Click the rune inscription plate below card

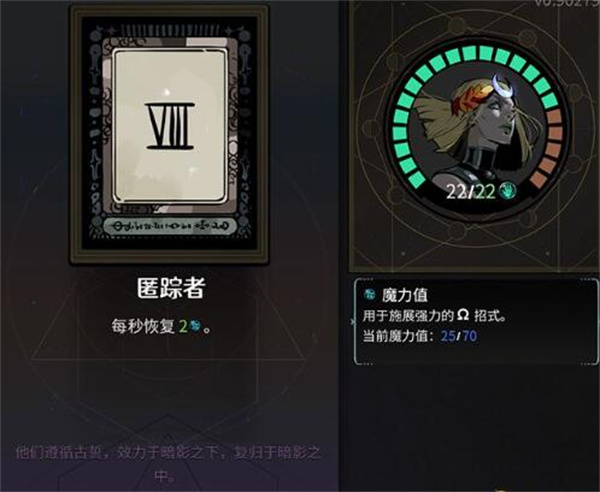[x=170, y=226]
